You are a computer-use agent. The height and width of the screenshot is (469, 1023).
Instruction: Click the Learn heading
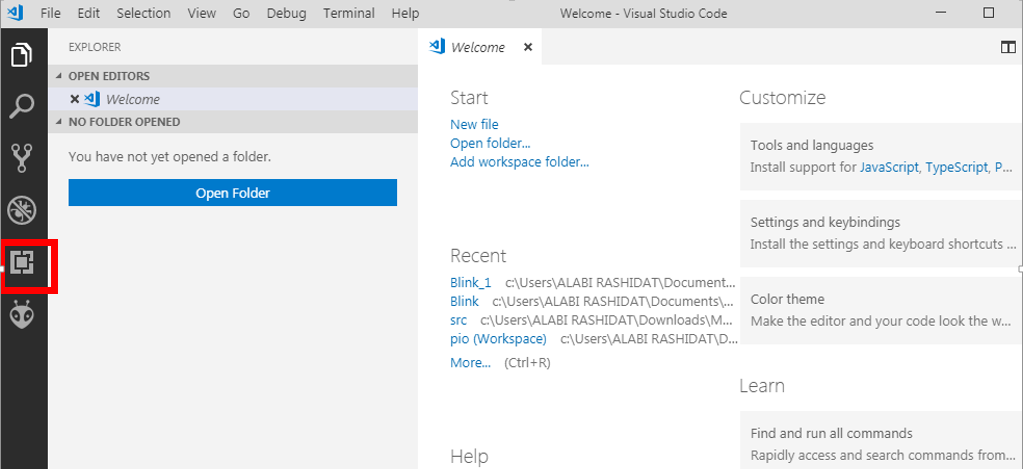click(x=762, y=386)
